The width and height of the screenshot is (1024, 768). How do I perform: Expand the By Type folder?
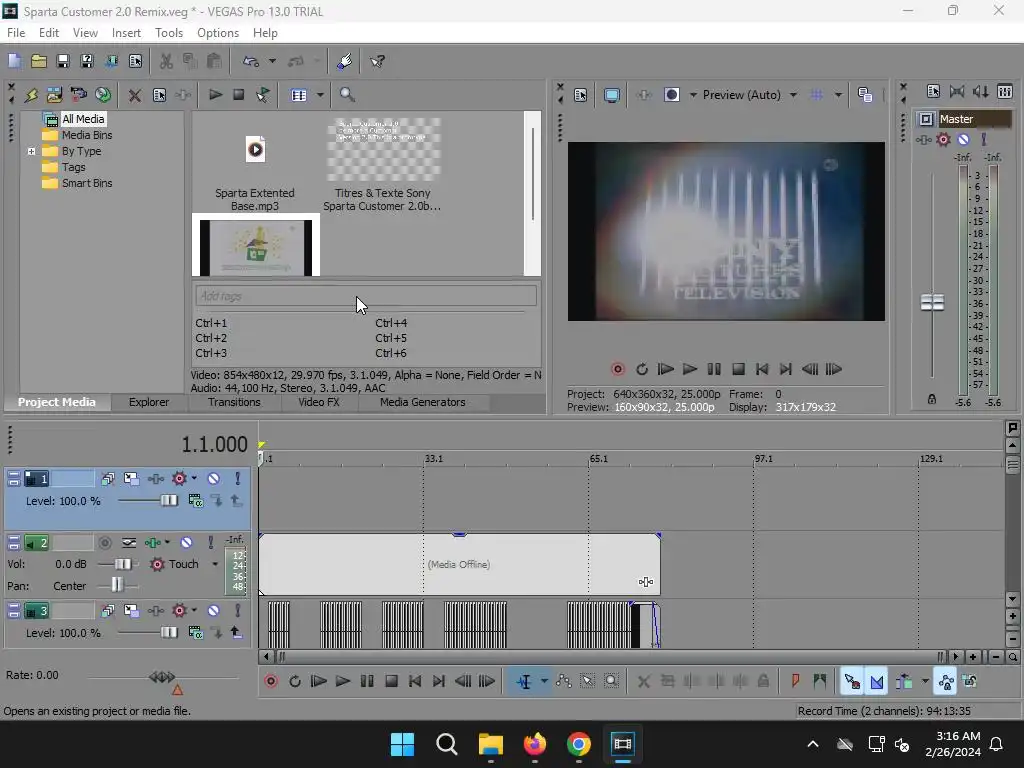pos(31,152)
